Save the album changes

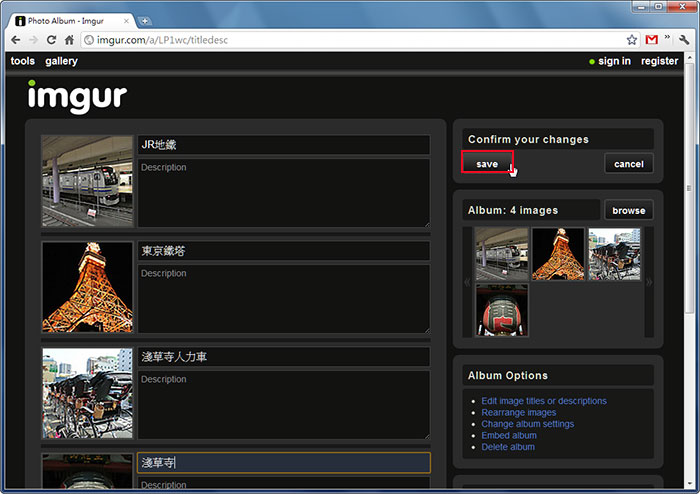(x=487, y=164)
